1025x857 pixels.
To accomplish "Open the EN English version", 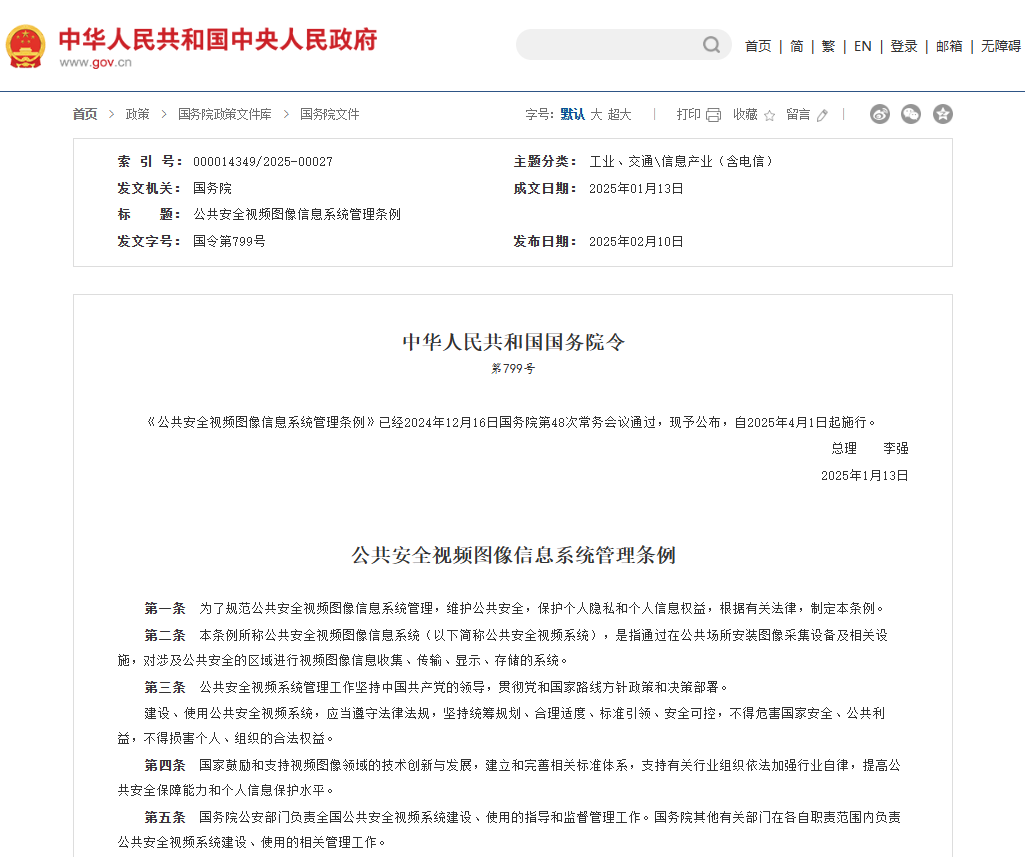I will pos(862,46).
